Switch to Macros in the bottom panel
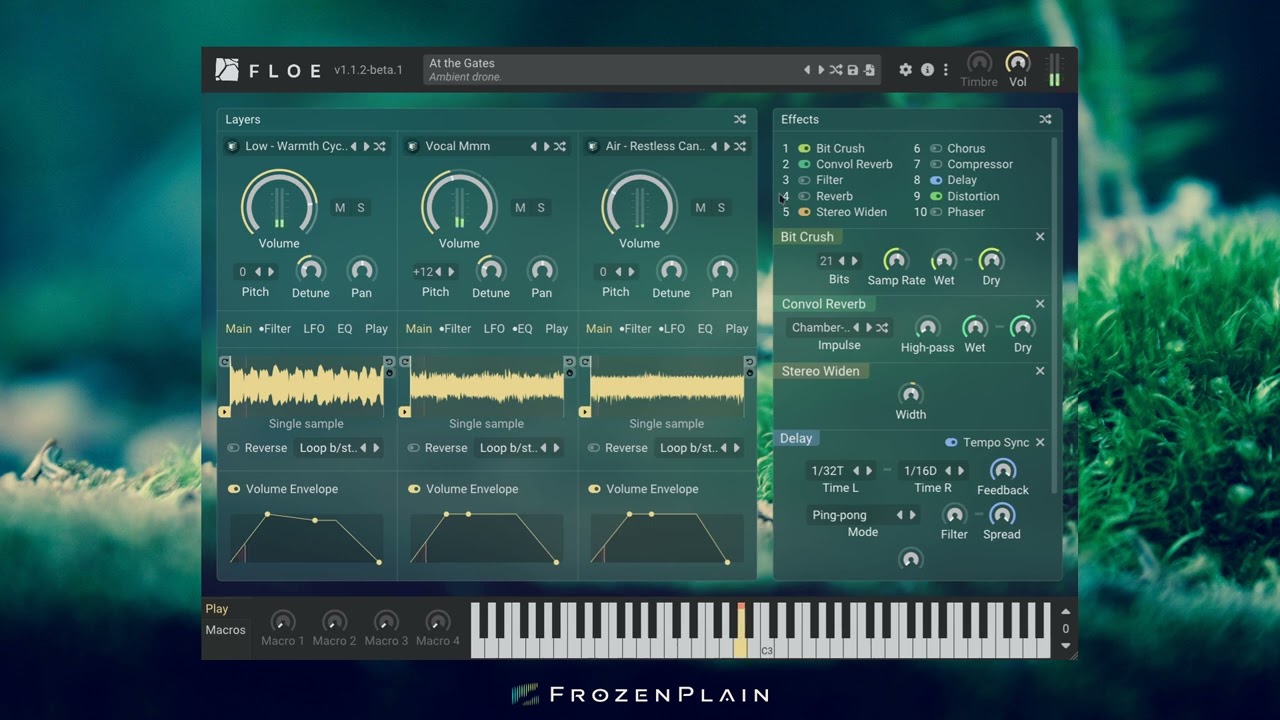Screen dimensions: 1280x720 click(x=225, y=630)
